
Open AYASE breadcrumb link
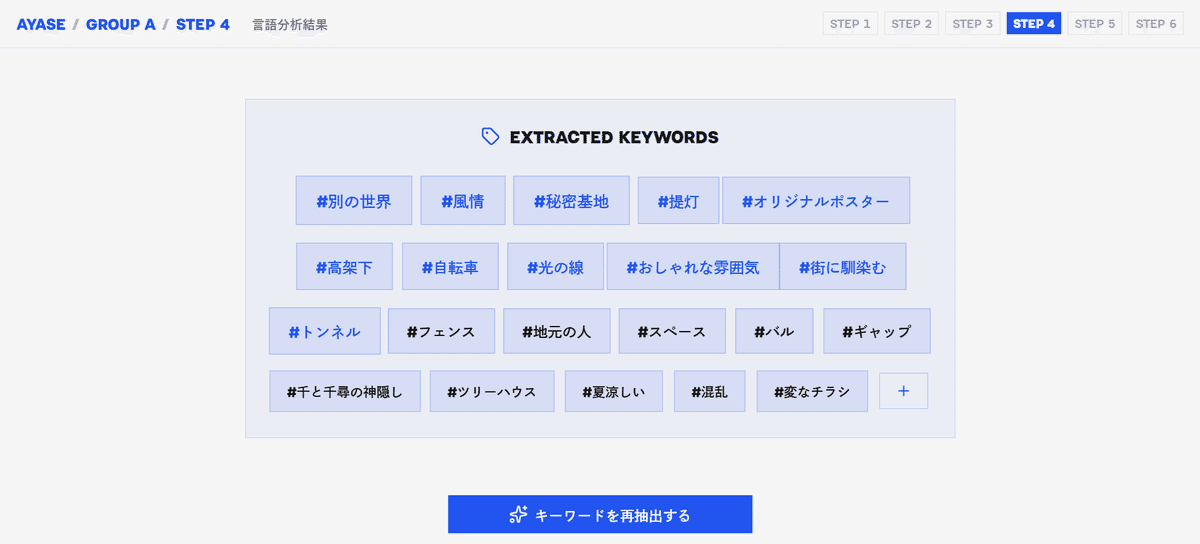41,24
